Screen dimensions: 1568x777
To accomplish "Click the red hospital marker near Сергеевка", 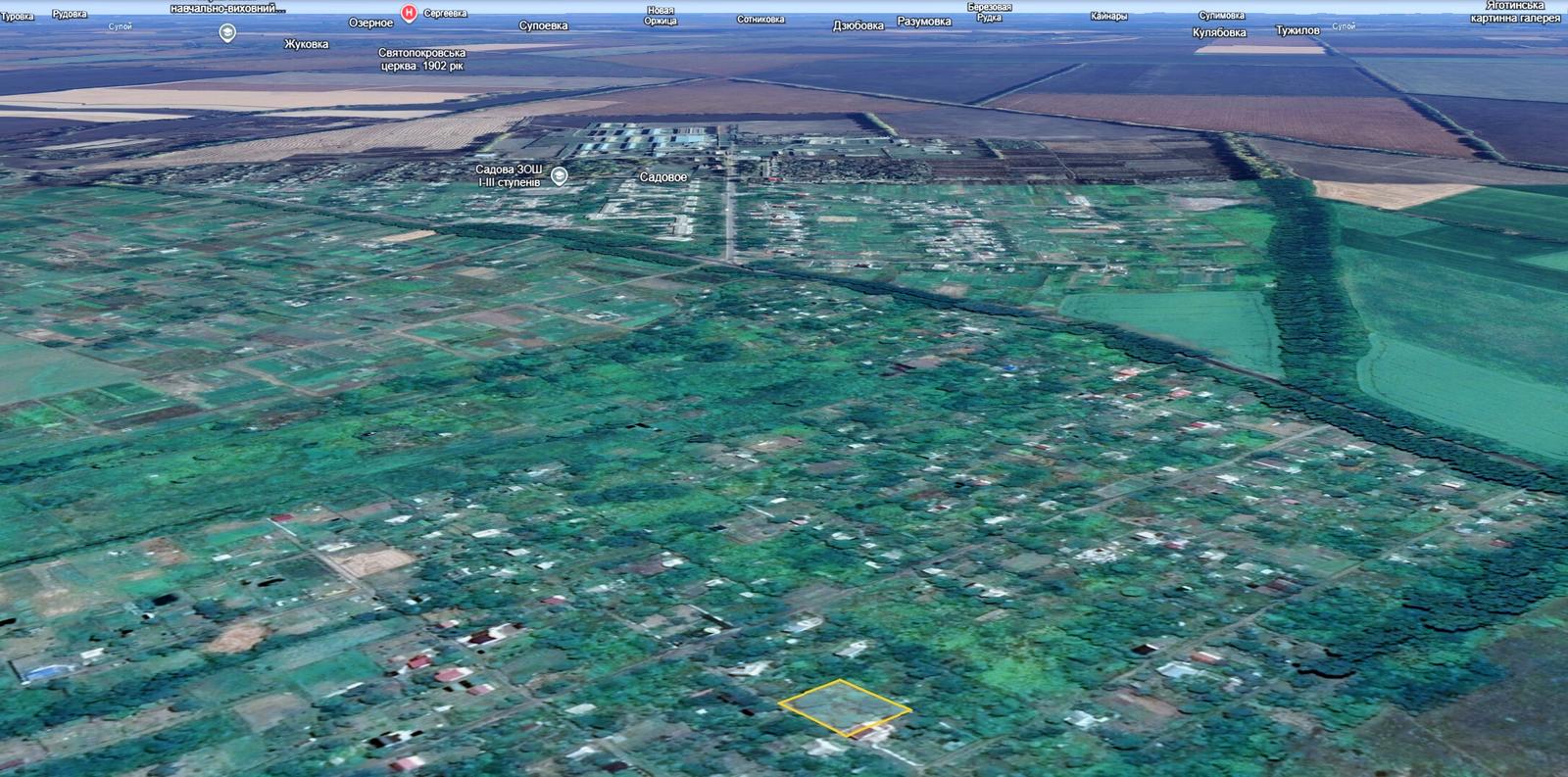I will pos(409,13).
